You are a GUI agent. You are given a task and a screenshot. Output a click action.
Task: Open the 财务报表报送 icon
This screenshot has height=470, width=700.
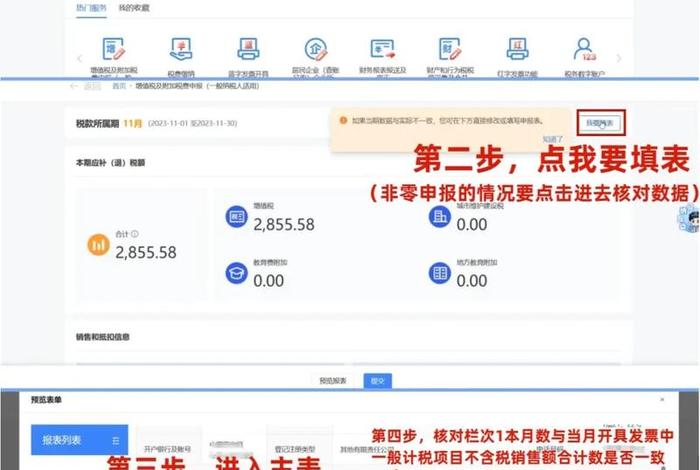(x=383, y=49)
